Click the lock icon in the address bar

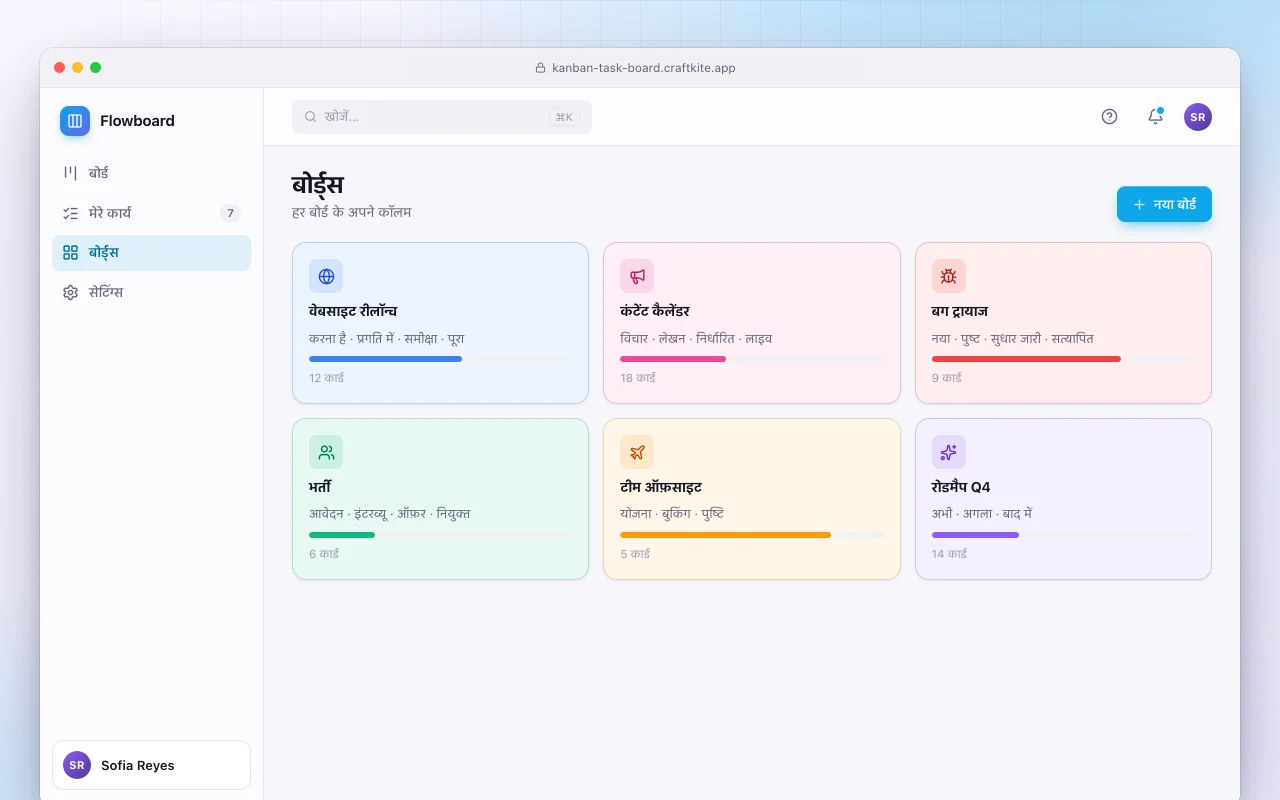coord(541,68)
